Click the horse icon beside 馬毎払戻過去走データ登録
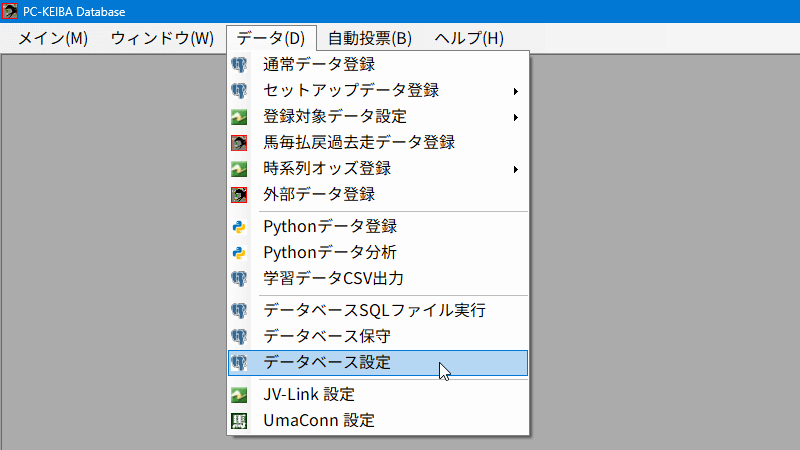 click(x=239, y=143)
